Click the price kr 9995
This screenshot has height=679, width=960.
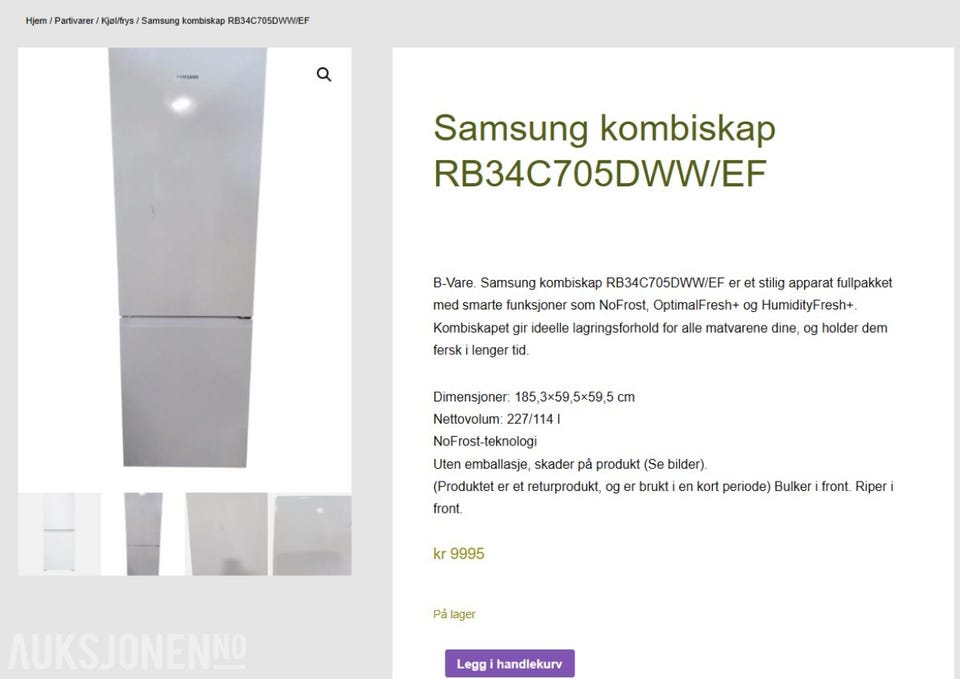(x=459, y=554)
